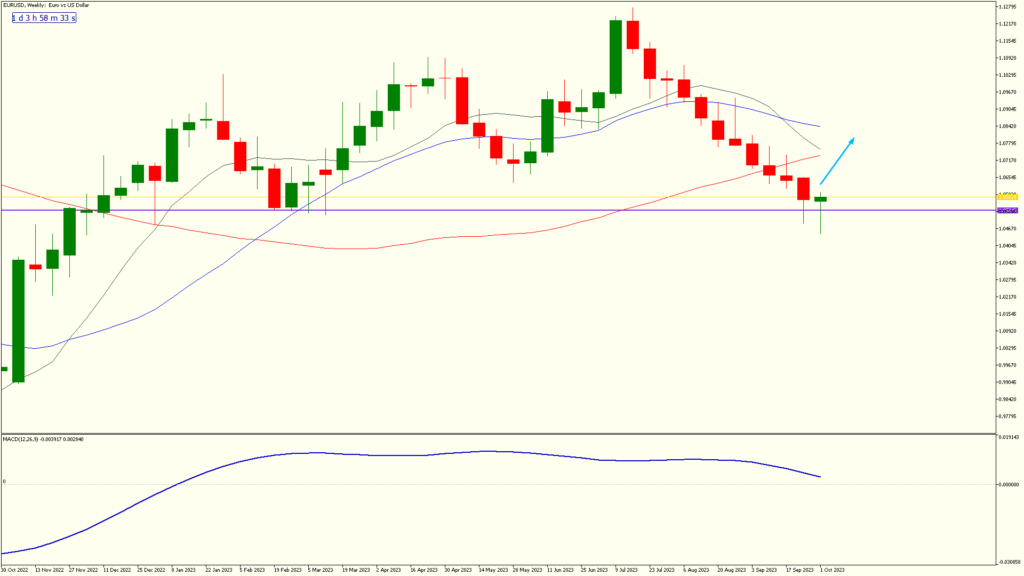The image size is (1024, 576).
Task: Click the 30 Oct 2022 date label
Action: pos(12,570)
